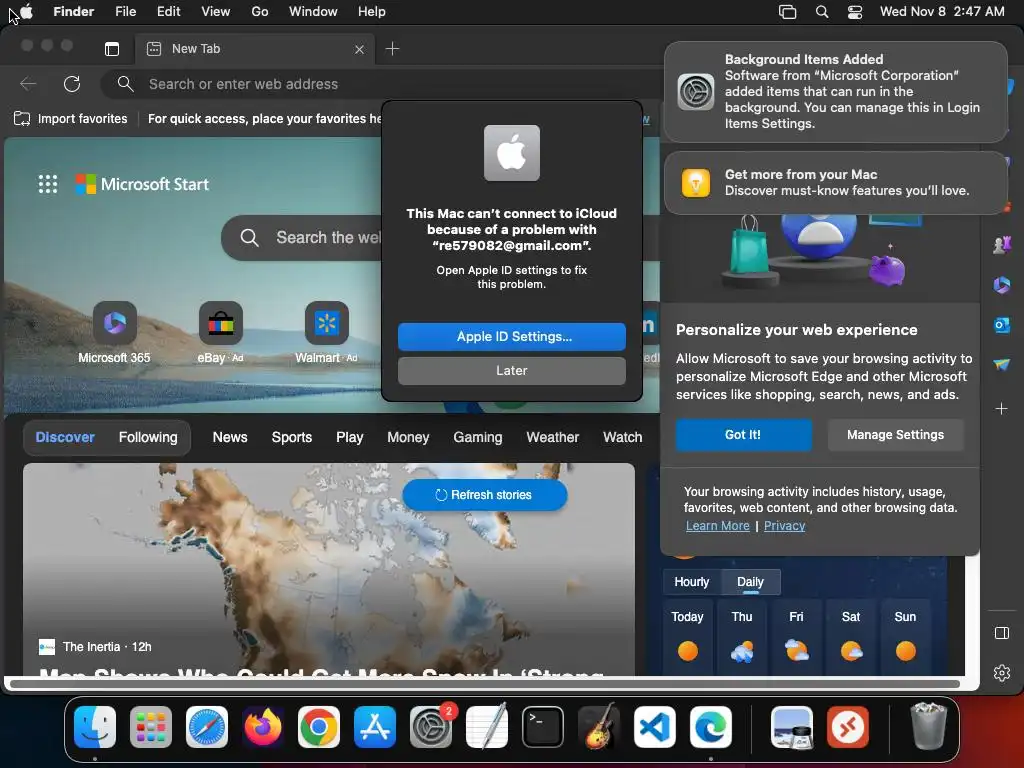Open the Learn More link
This screenshot has width=1024, height=768.
click(x=718, y=526)
